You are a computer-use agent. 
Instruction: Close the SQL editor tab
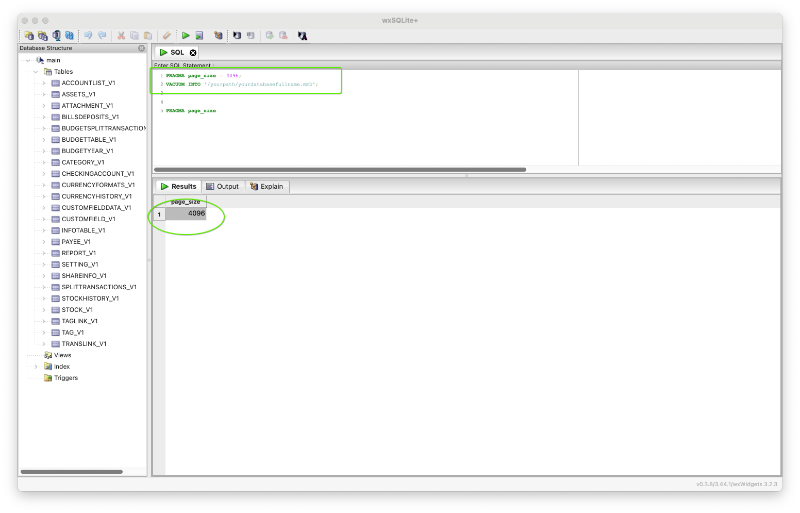[193, 52]
